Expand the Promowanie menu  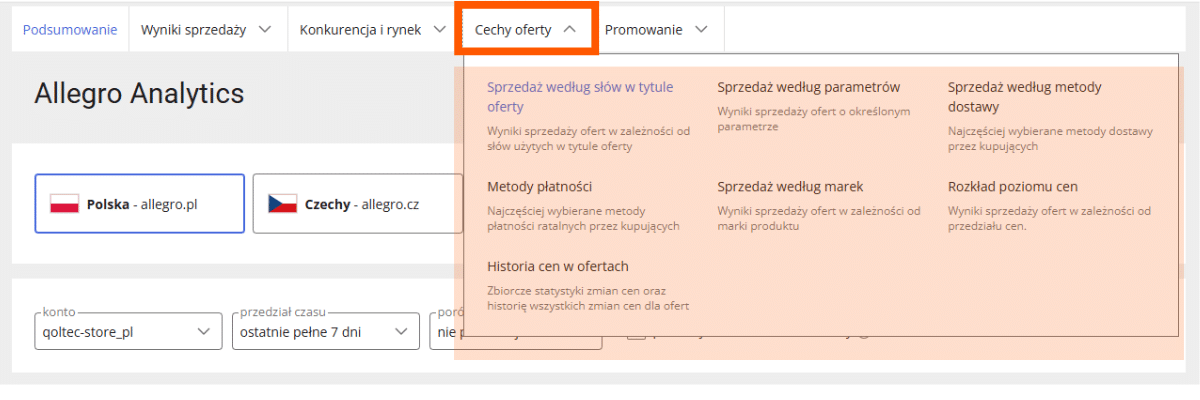click(657, 30)
